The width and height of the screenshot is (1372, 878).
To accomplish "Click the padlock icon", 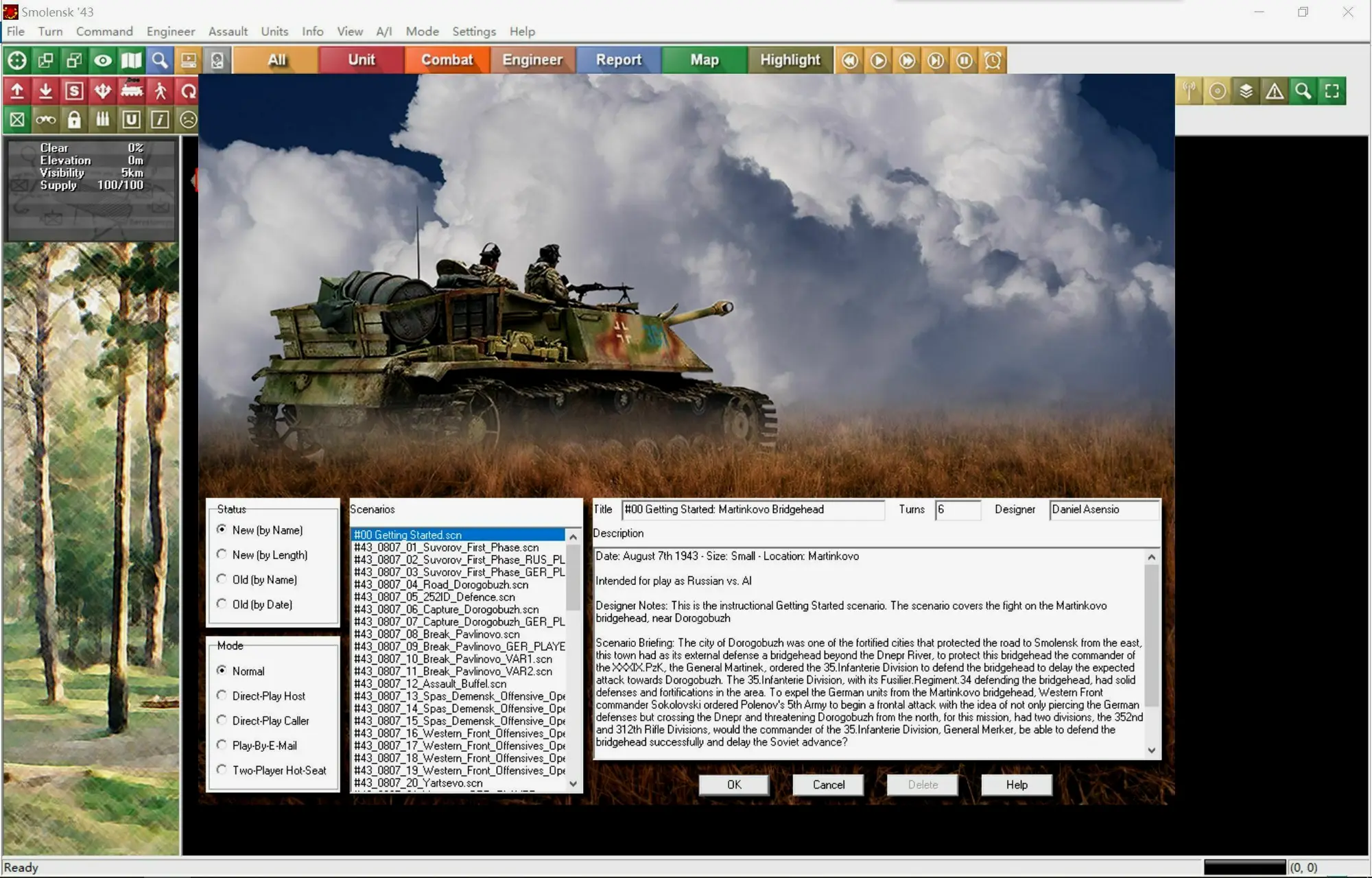I will click(x=74, y=120).
